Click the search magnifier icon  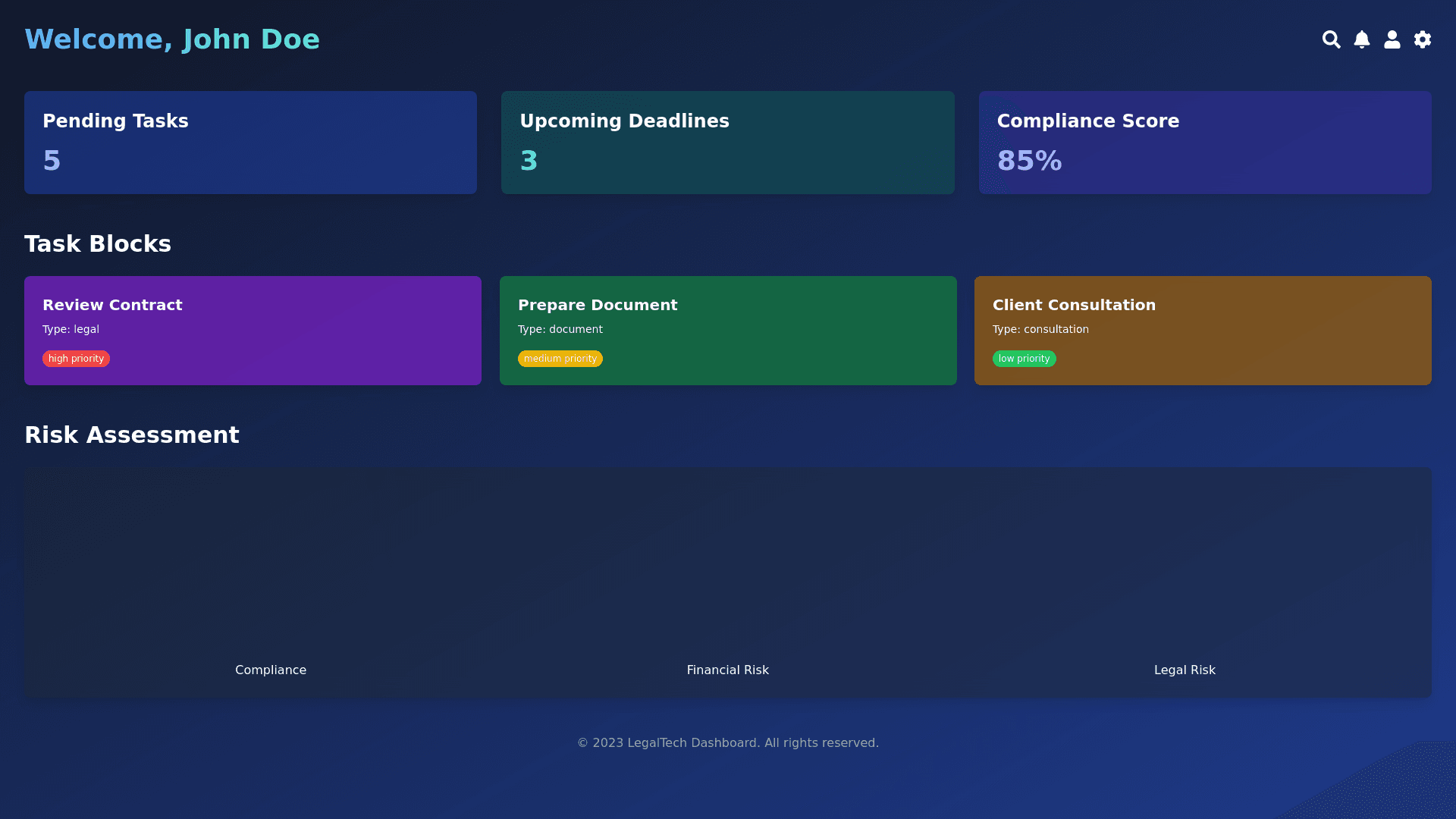click(x=1331, y=39)
